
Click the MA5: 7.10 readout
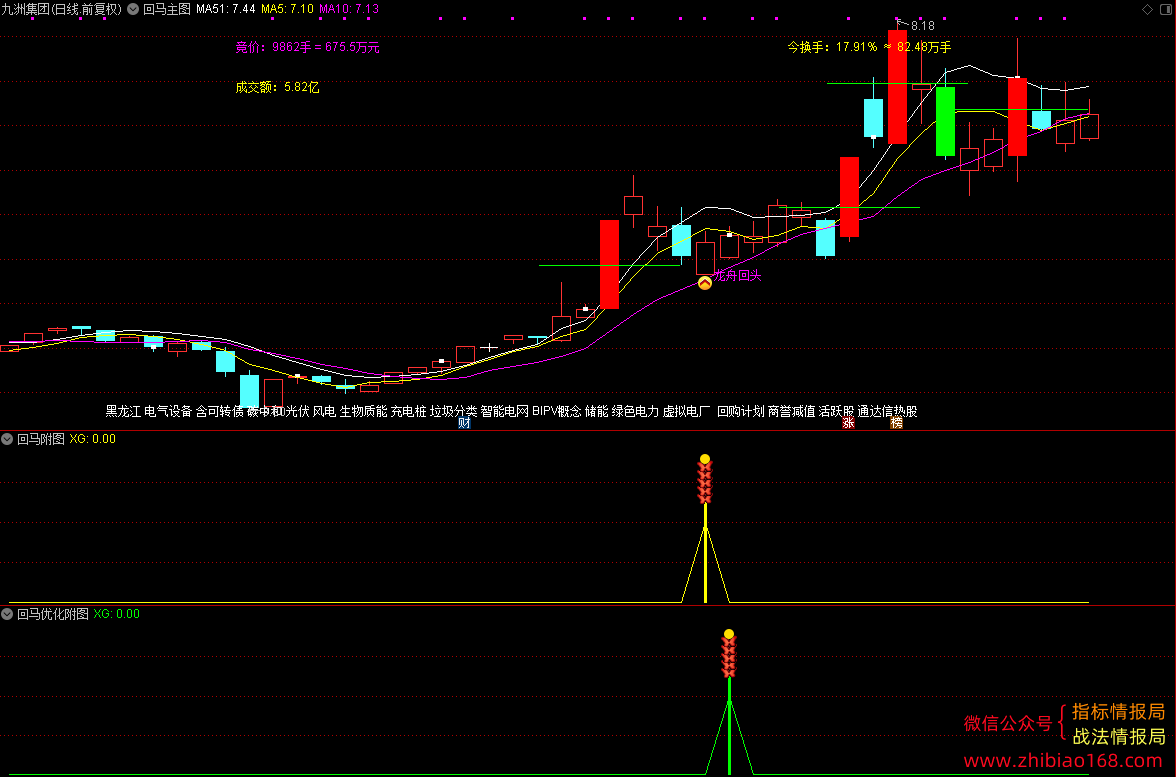(x=287, y=9)
